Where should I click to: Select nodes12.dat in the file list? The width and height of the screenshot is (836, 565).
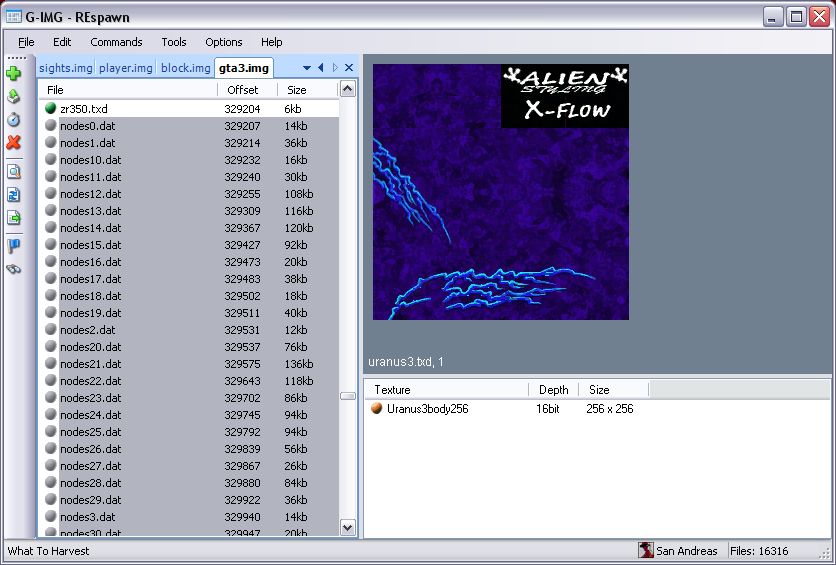(x=189, y=193)
